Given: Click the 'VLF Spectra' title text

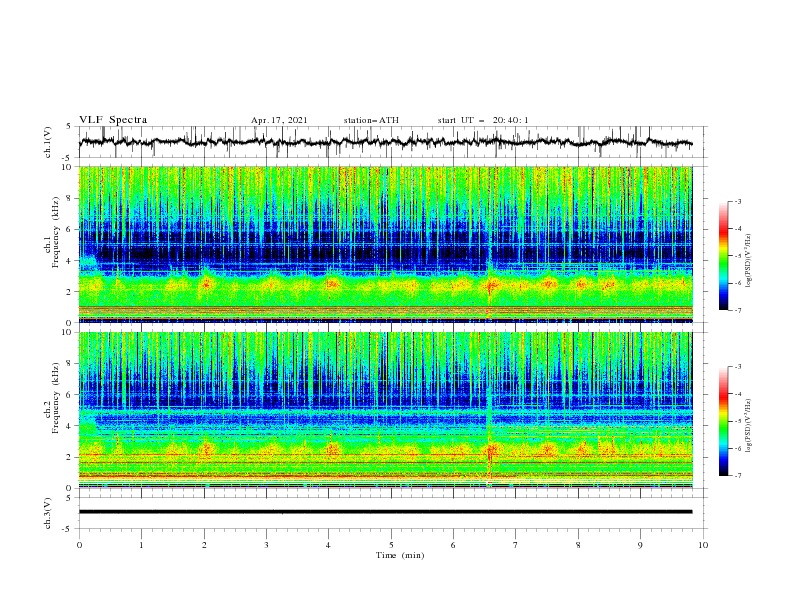Looking at the screenshot, I should pos(113,120).
